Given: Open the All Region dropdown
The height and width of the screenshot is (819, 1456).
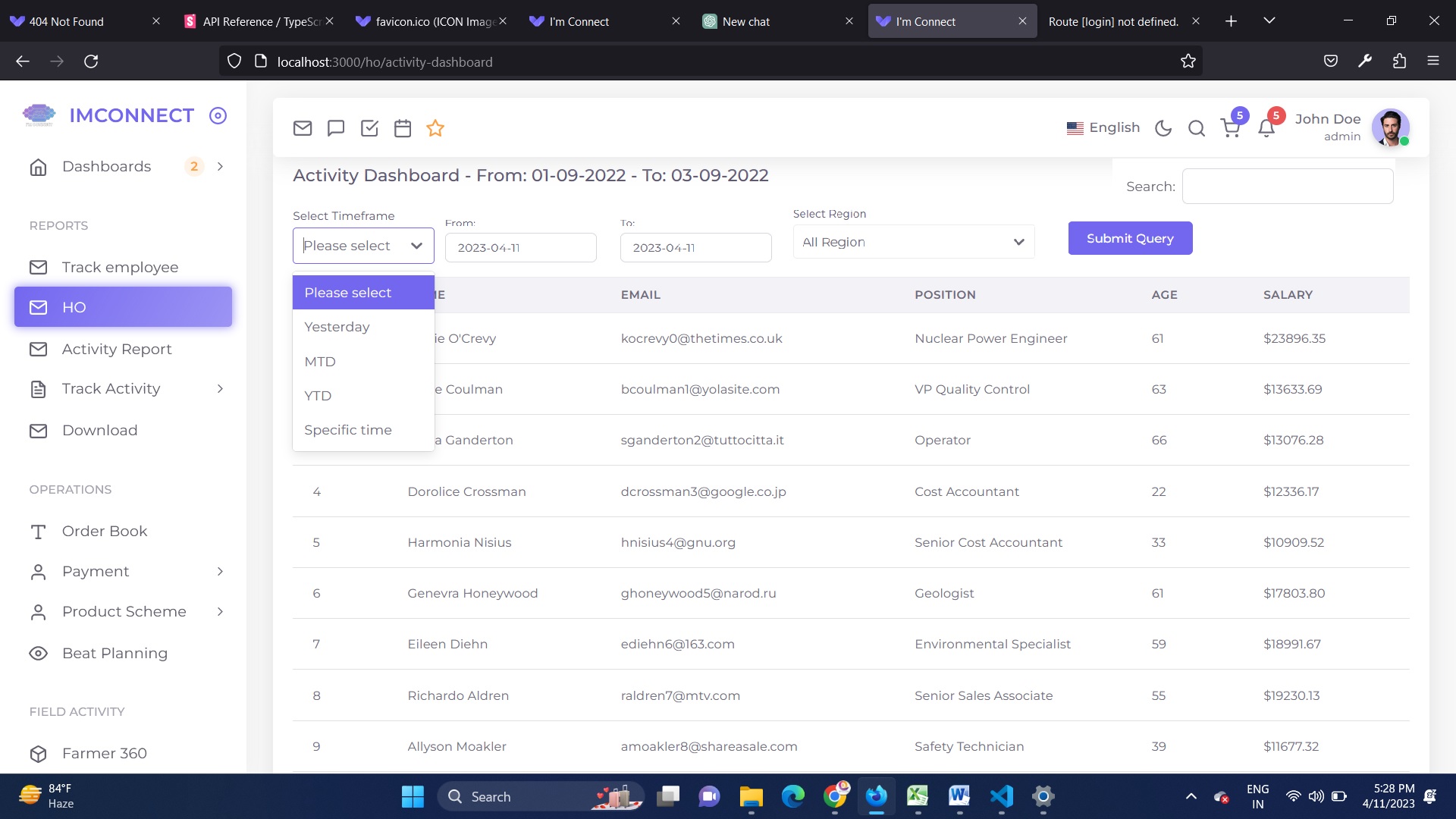Looking at the screenshot, I should (x=913, y=242).
